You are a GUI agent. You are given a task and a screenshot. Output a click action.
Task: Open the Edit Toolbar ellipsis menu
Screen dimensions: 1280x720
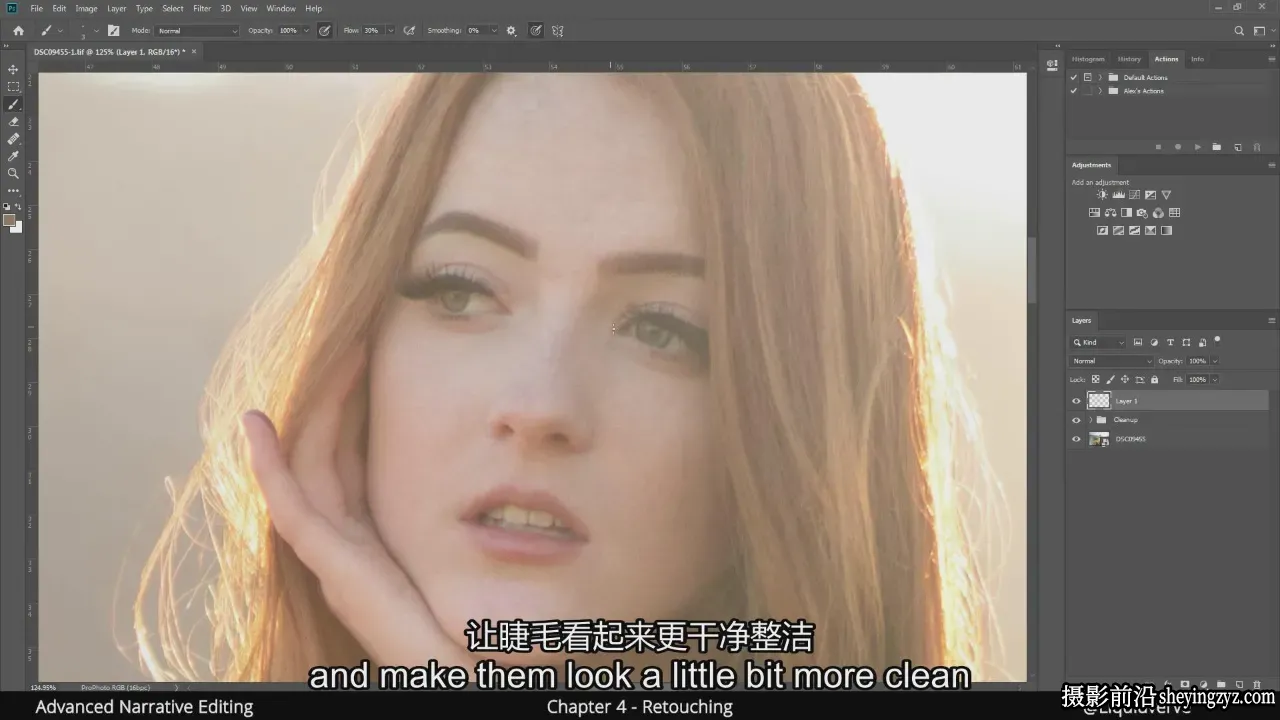[13, 190]
